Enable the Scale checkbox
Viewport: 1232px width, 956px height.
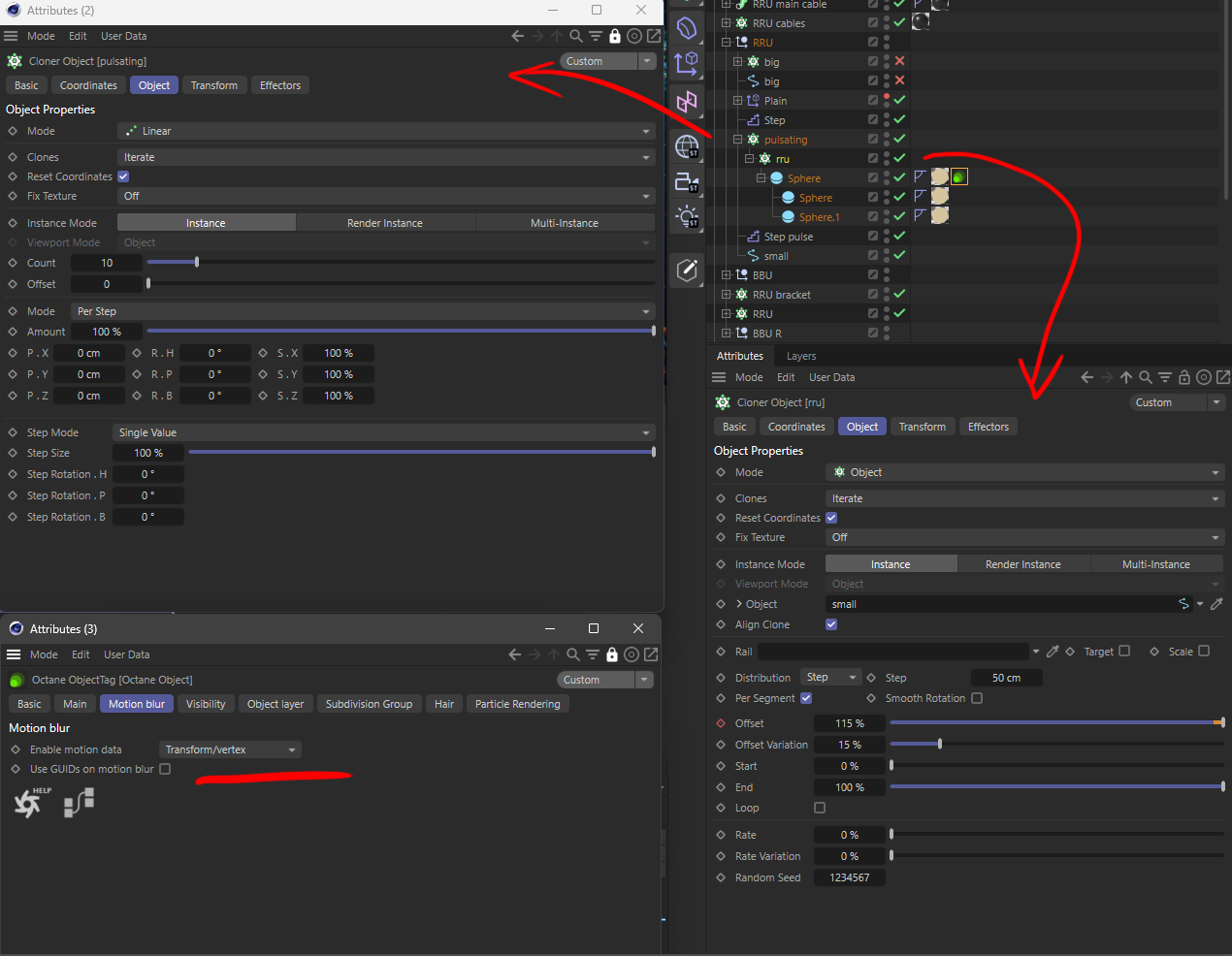coord(1204,652)
